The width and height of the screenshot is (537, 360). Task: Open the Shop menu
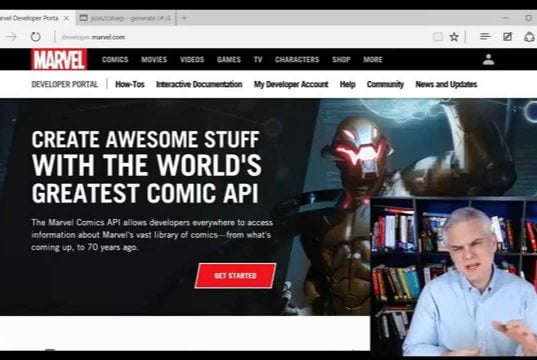click(x=341, y=60)
